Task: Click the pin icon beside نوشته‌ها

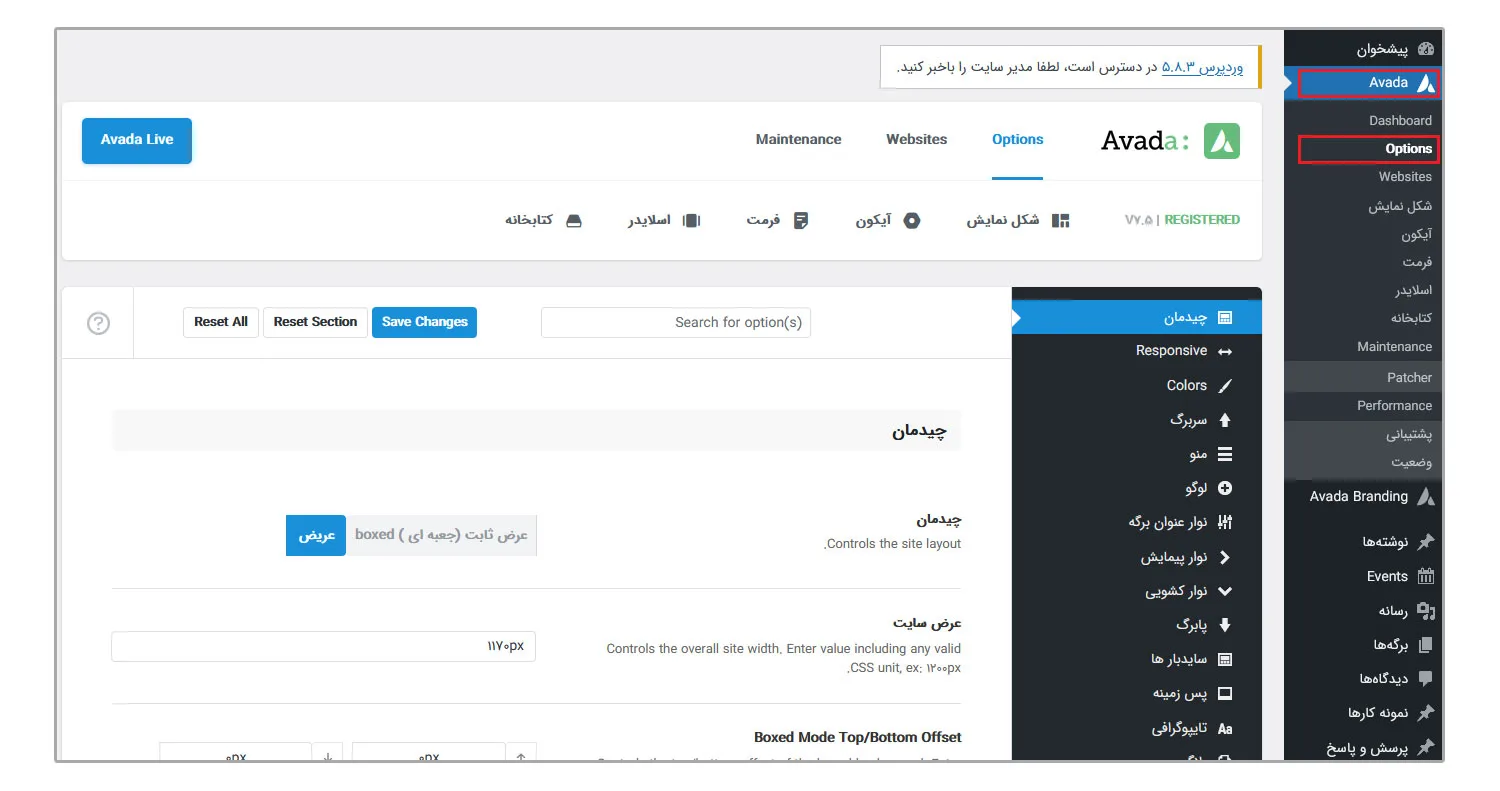Action: click(1426, 542)
